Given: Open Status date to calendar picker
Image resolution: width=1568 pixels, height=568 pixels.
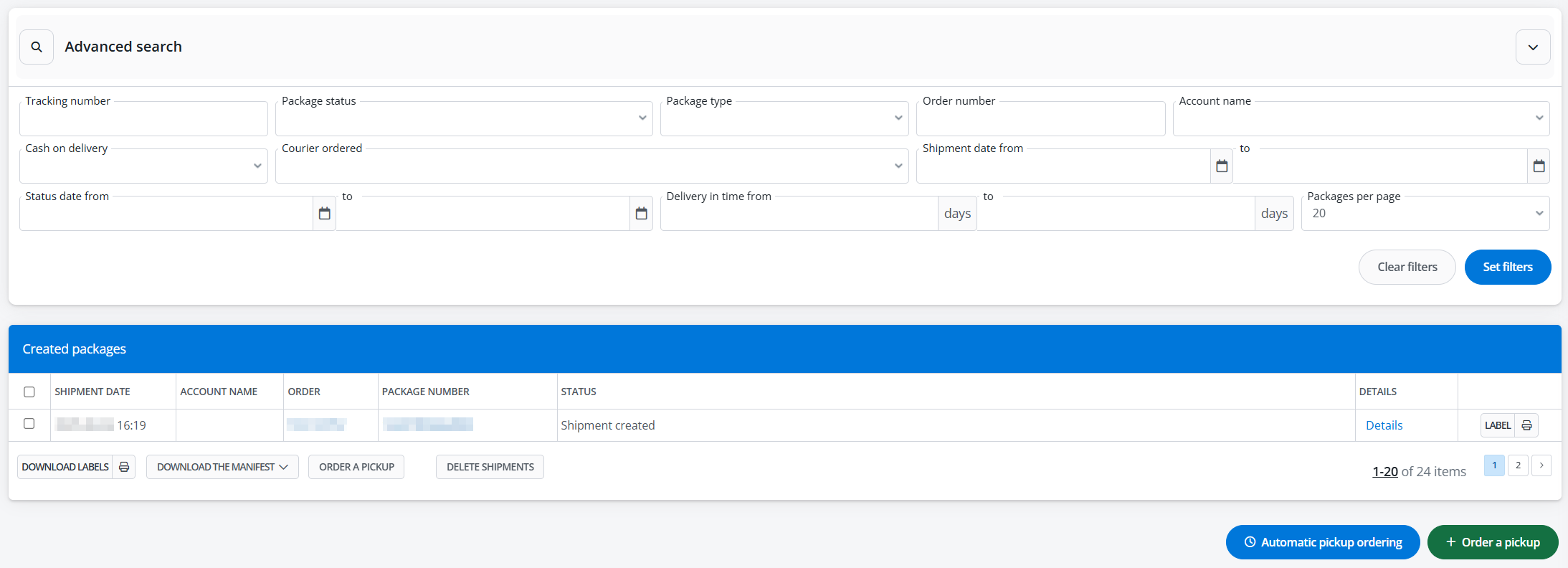Looking at the screenshot, I should coord(641,214).
